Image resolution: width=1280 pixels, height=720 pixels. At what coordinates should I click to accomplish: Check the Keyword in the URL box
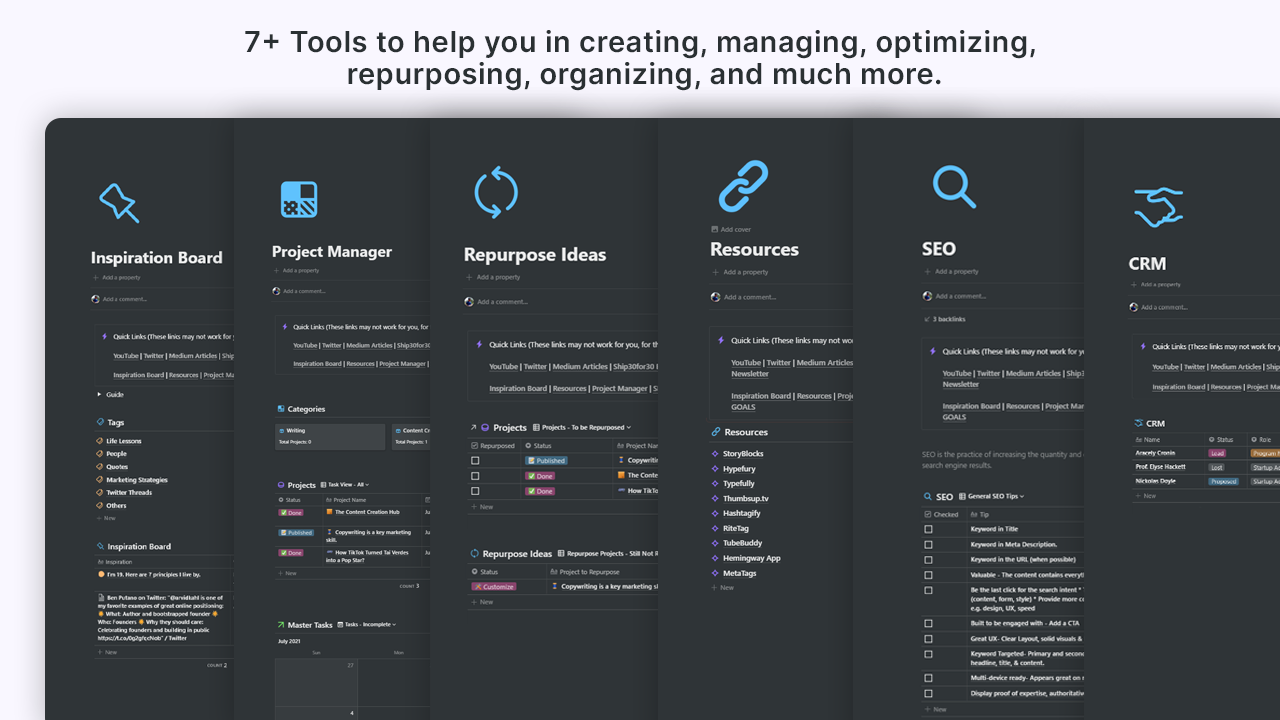pos(928,560)
